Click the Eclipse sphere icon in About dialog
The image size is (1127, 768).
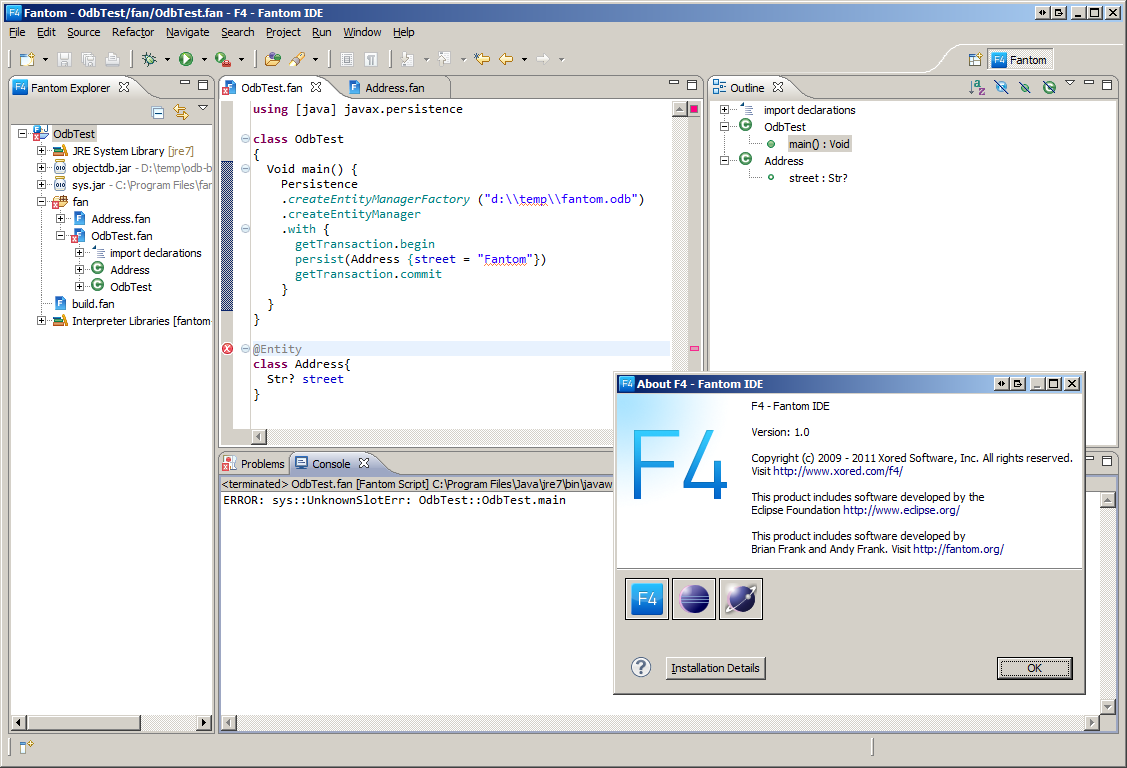click(694, 598)
